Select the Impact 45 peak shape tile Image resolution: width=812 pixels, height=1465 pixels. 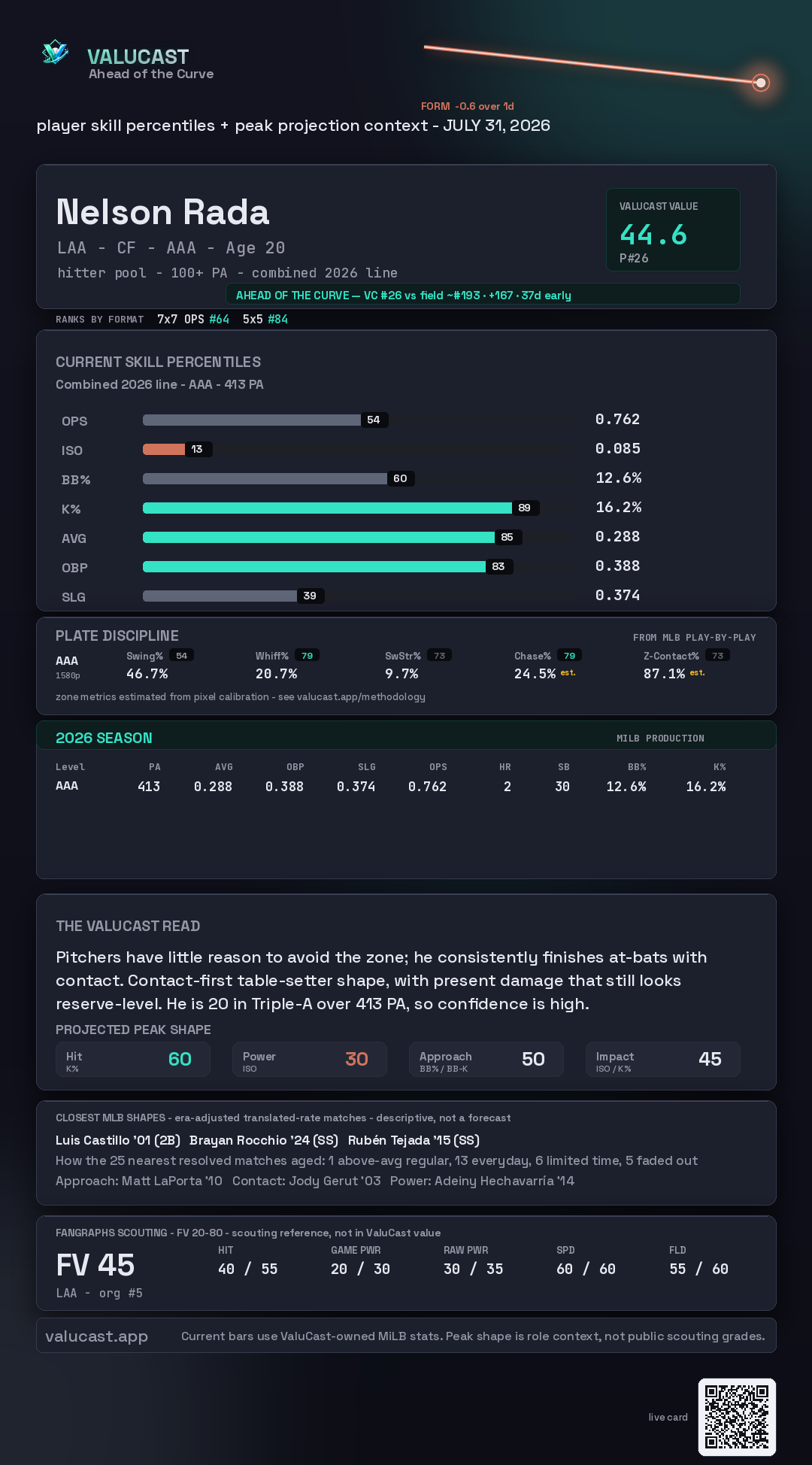click(662, 1060)
